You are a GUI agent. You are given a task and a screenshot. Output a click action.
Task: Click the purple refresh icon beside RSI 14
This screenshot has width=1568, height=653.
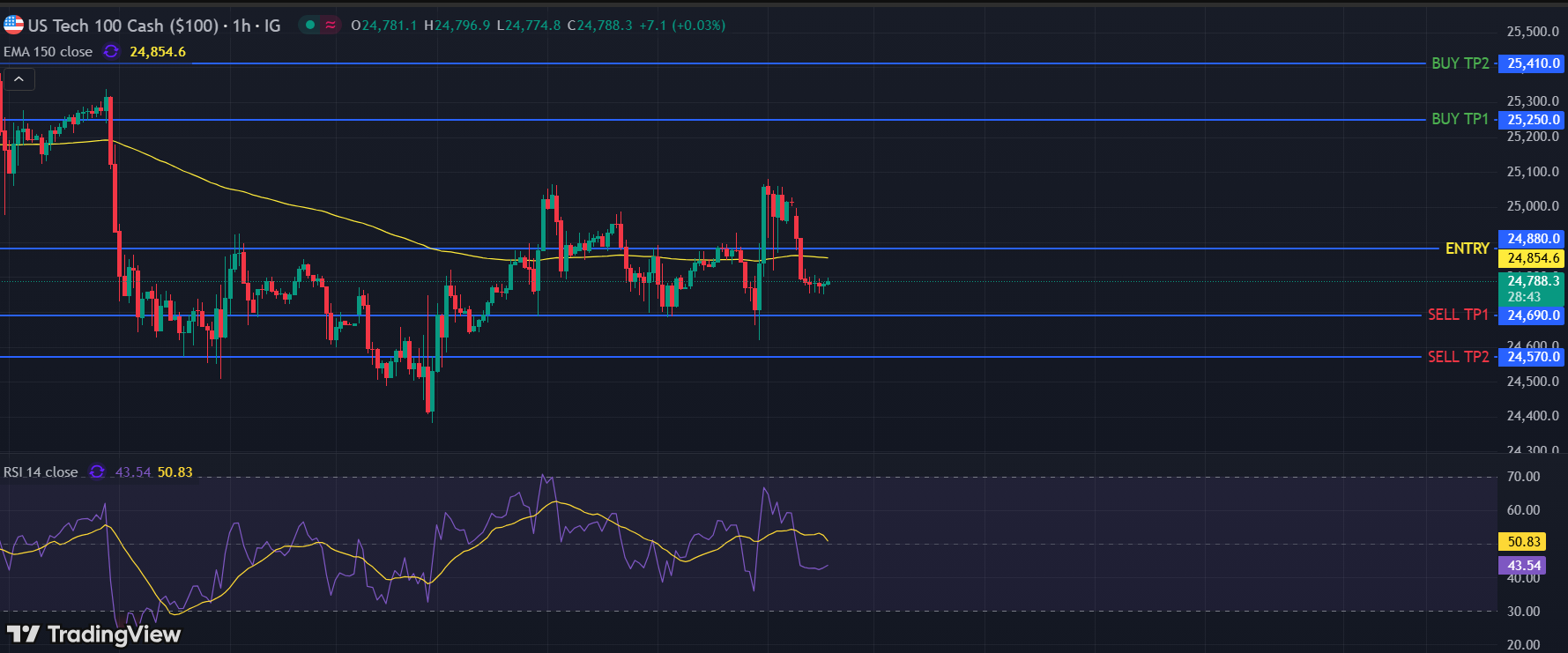(97, 472)
